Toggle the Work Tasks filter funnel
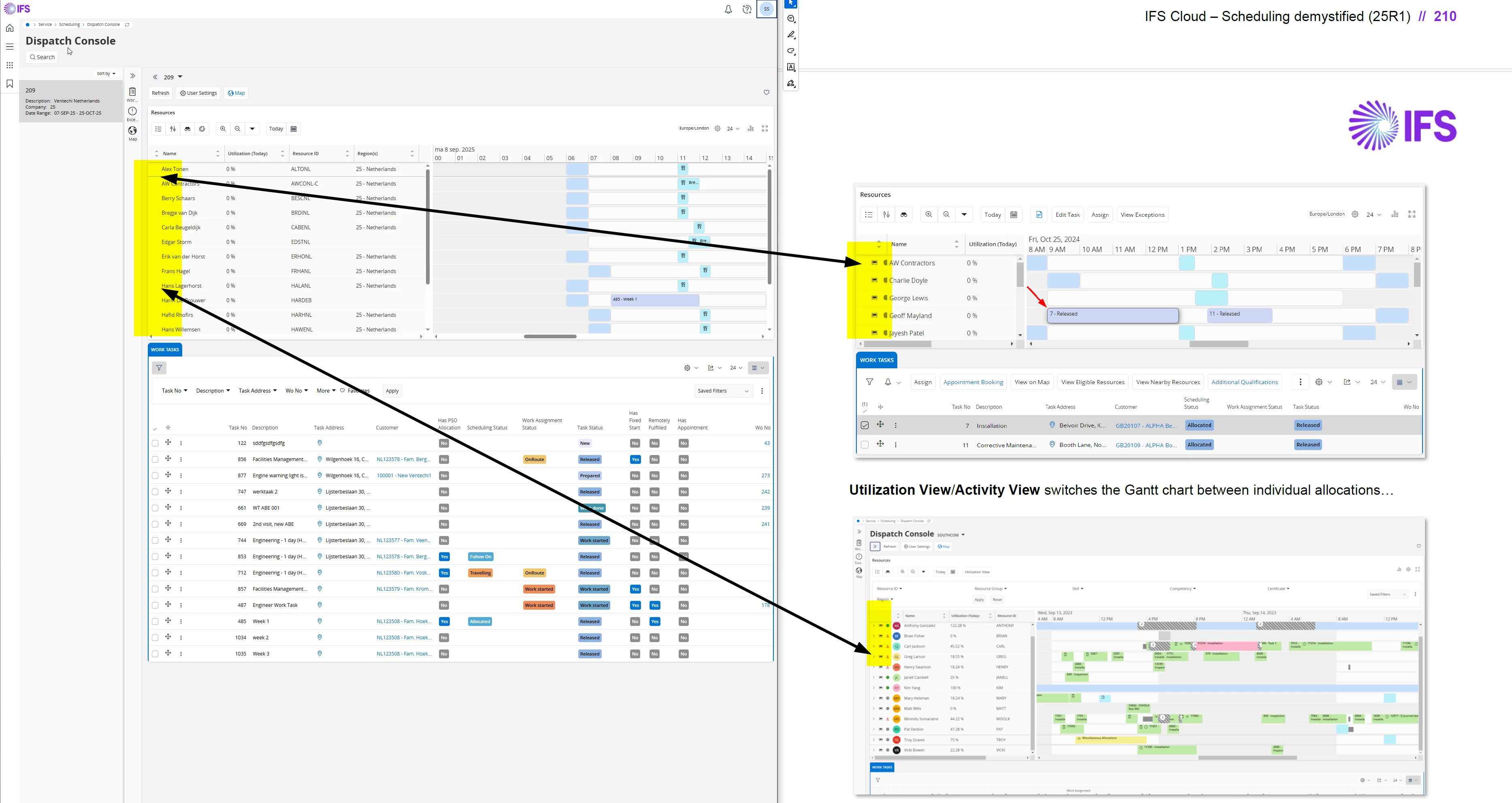The width and height of the screenshot is (1512, 803). [x=159, y=368]
